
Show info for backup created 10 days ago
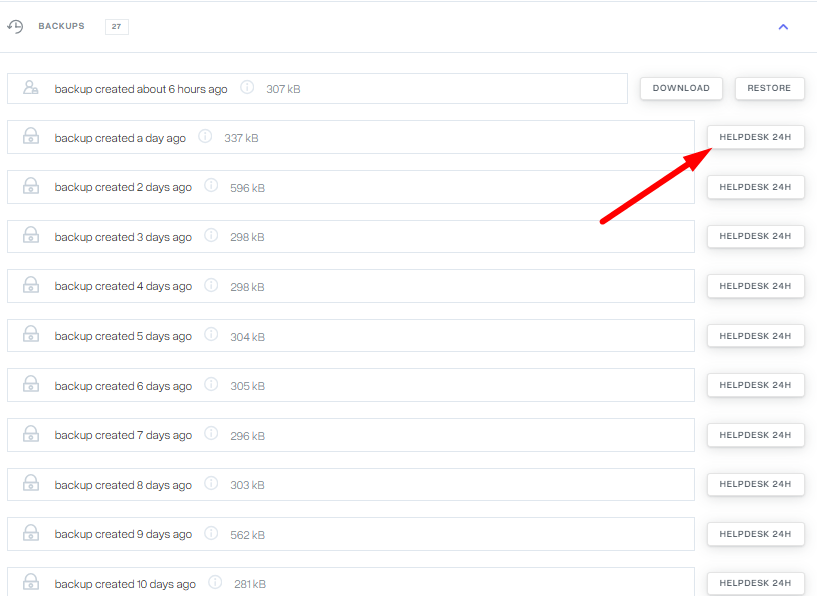(x=215, y=582)
